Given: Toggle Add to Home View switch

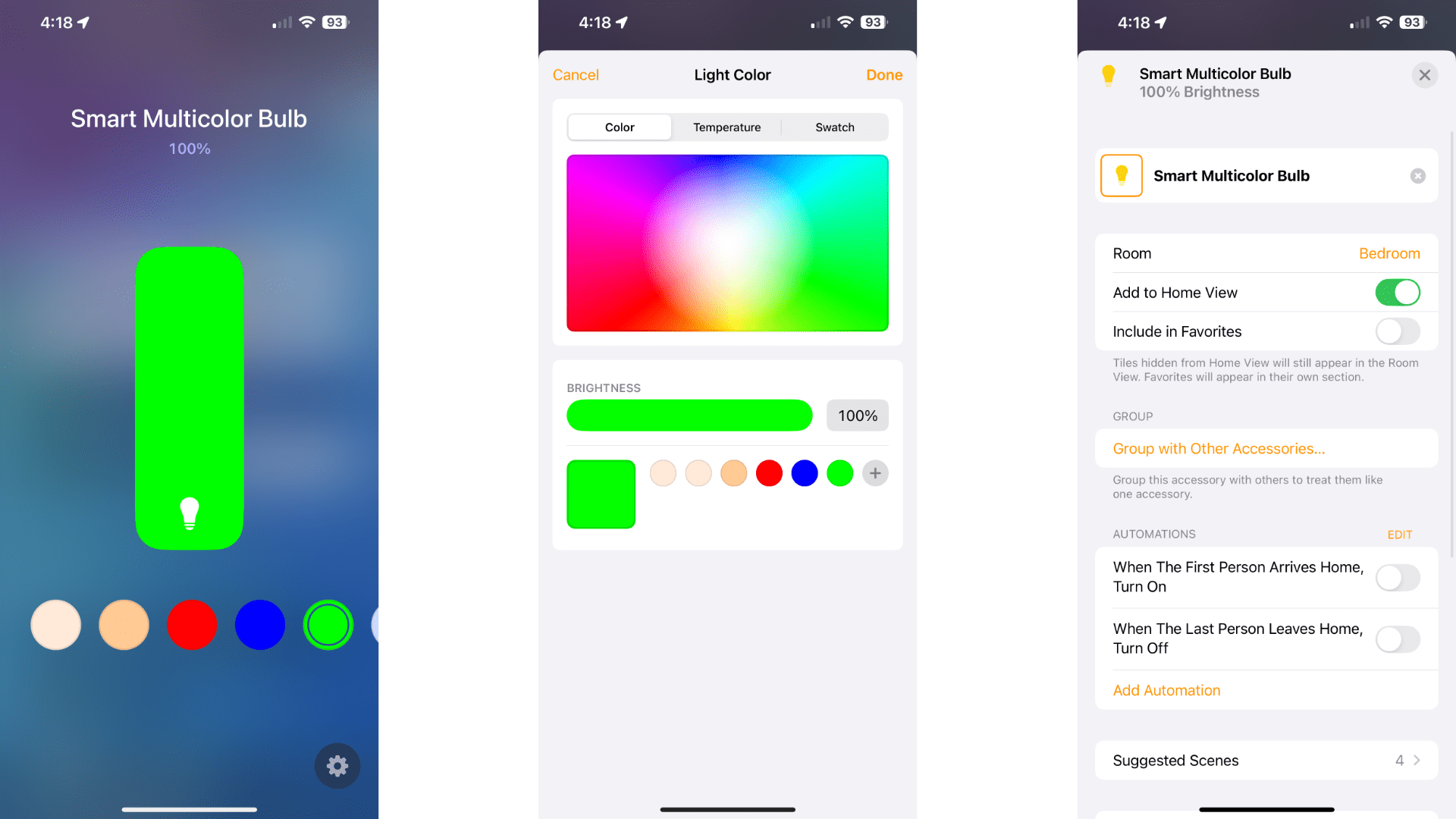Looking at the screenshot, I should 1398,292.
